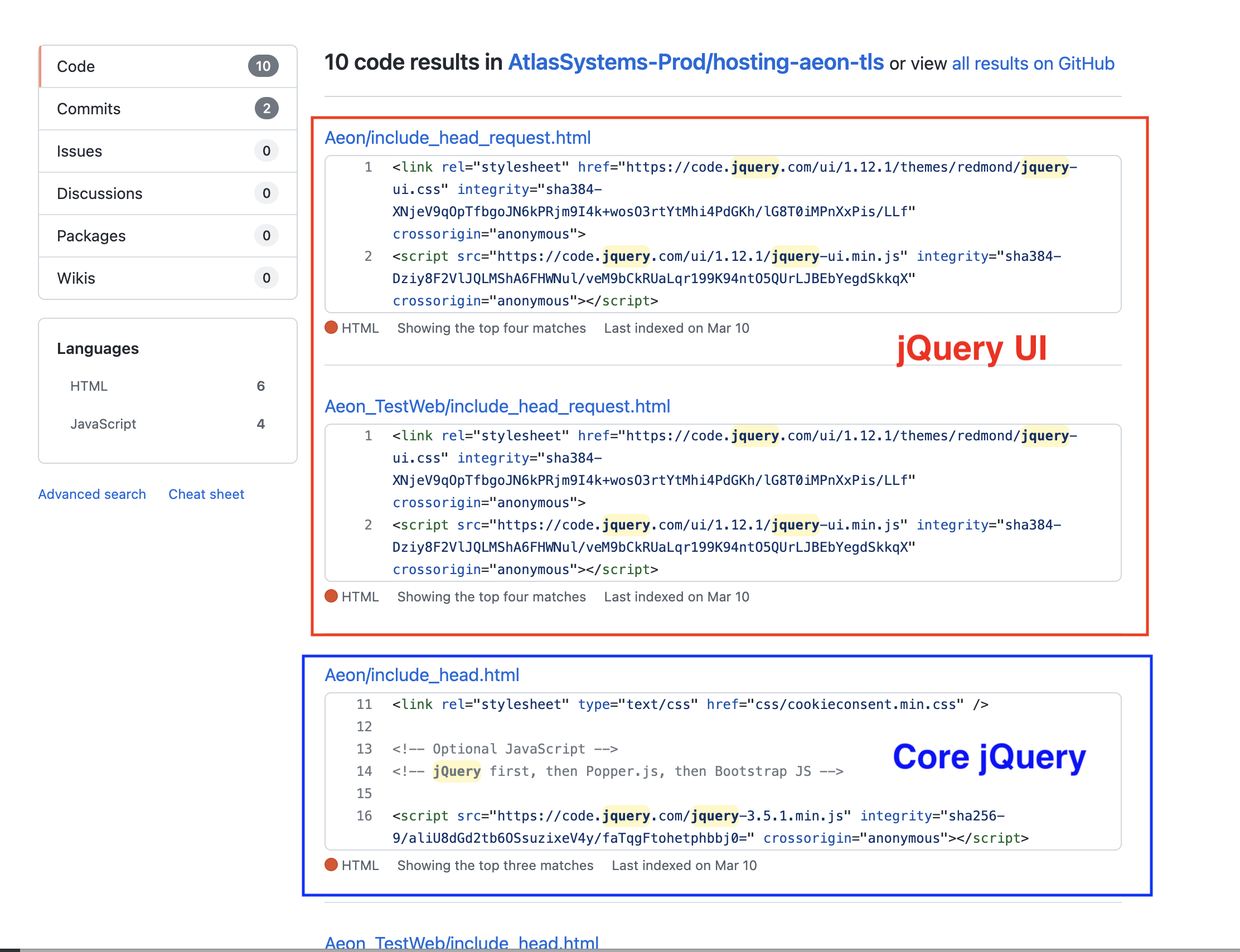Open the search Cheat sheet
1240x952 pixels.
[x=206, y=494]
